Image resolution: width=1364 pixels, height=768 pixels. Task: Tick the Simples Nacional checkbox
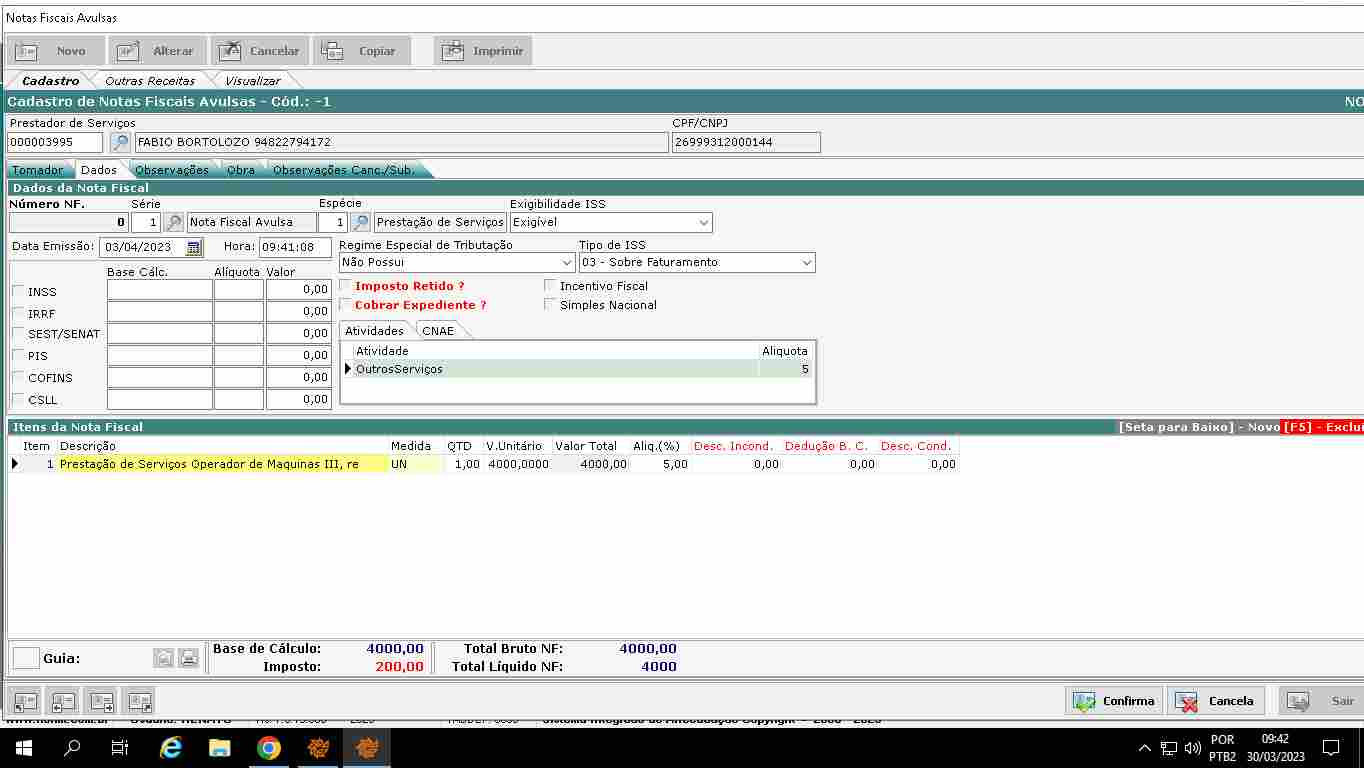pyautogui.click(x=550, y=305)
